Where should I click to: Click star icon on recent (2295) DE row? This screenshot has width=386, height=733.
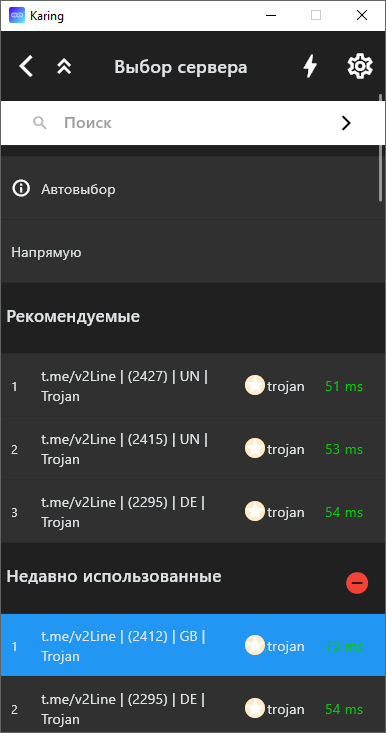[255, 709]
